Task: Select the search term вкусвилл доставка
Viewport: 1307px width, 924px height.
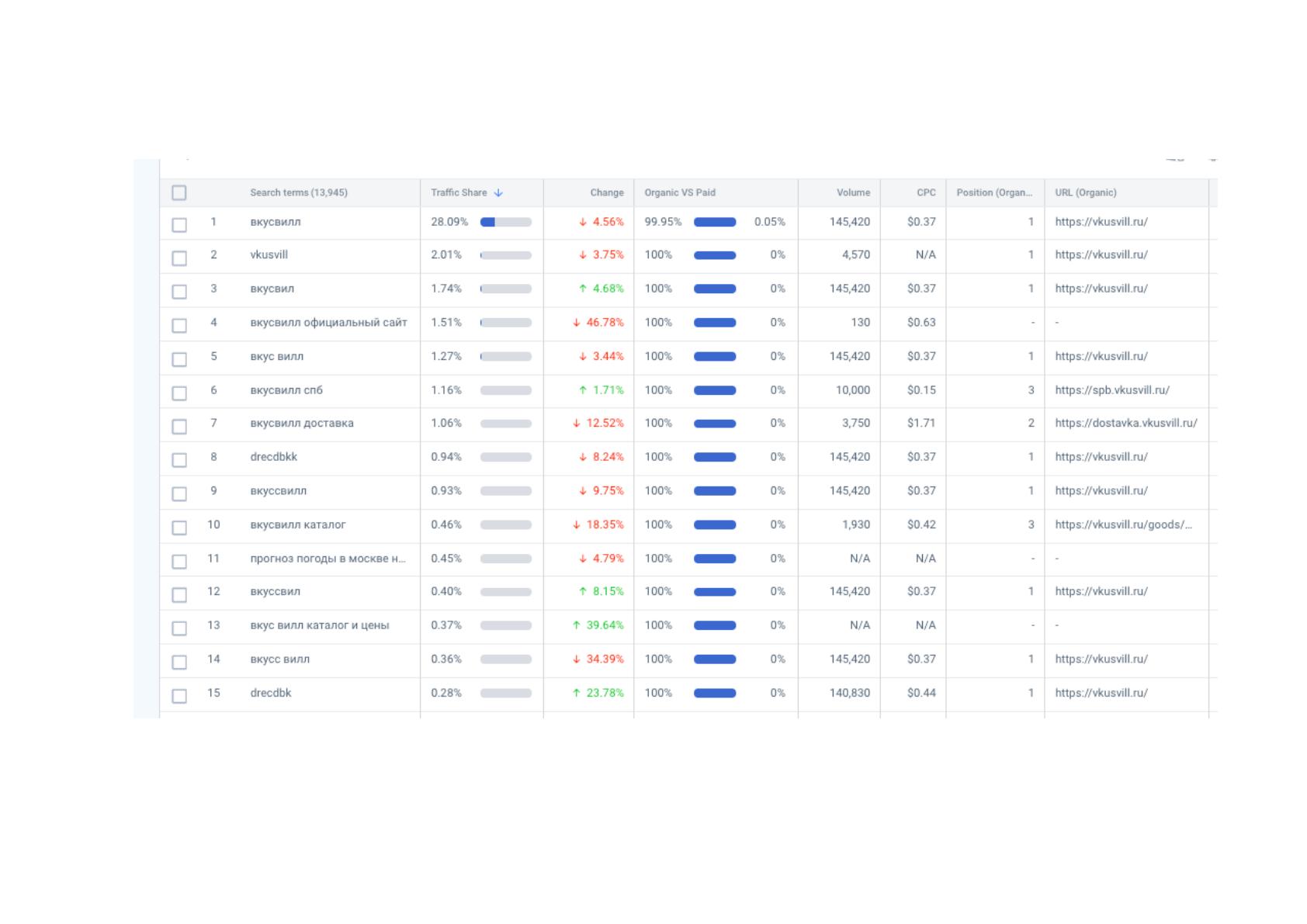Action: [x=302, y=424]
